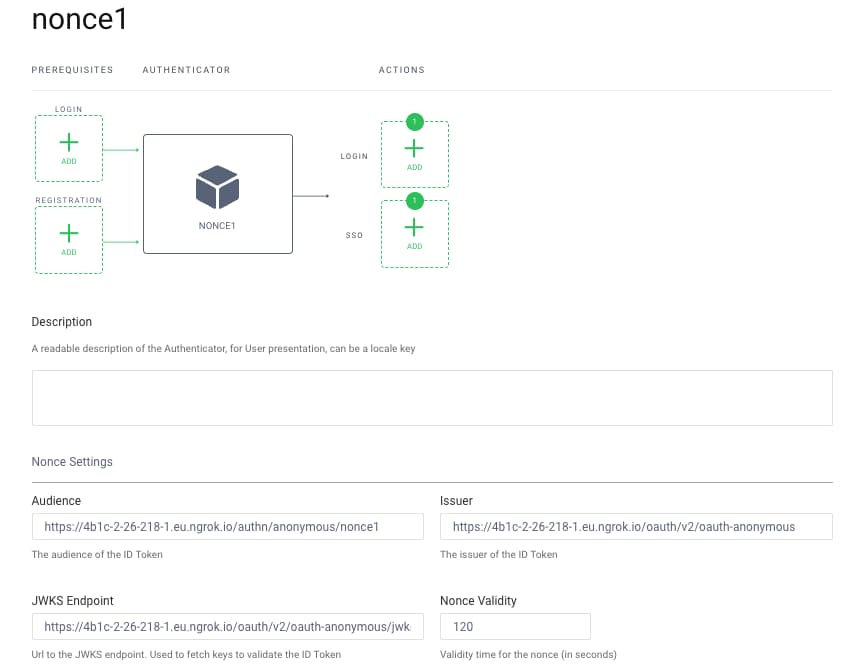This screenshot has height=670, width=845.
Task: Add an SSO action via plus icon
Action: (414, 228)
